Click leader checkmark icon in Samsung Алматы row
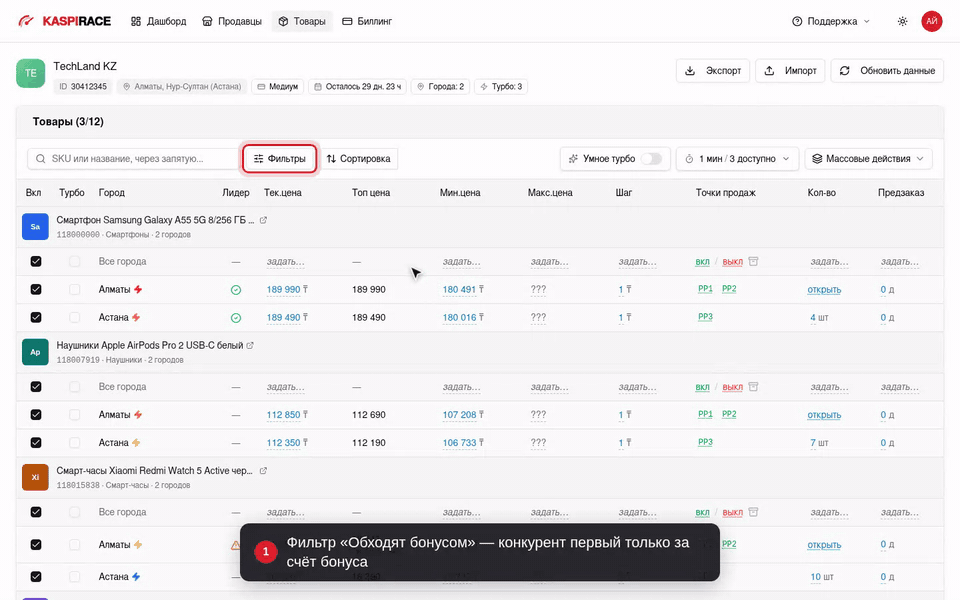This screenshot has height=600, width=960. pyautogui.click(x=236, y=290)
